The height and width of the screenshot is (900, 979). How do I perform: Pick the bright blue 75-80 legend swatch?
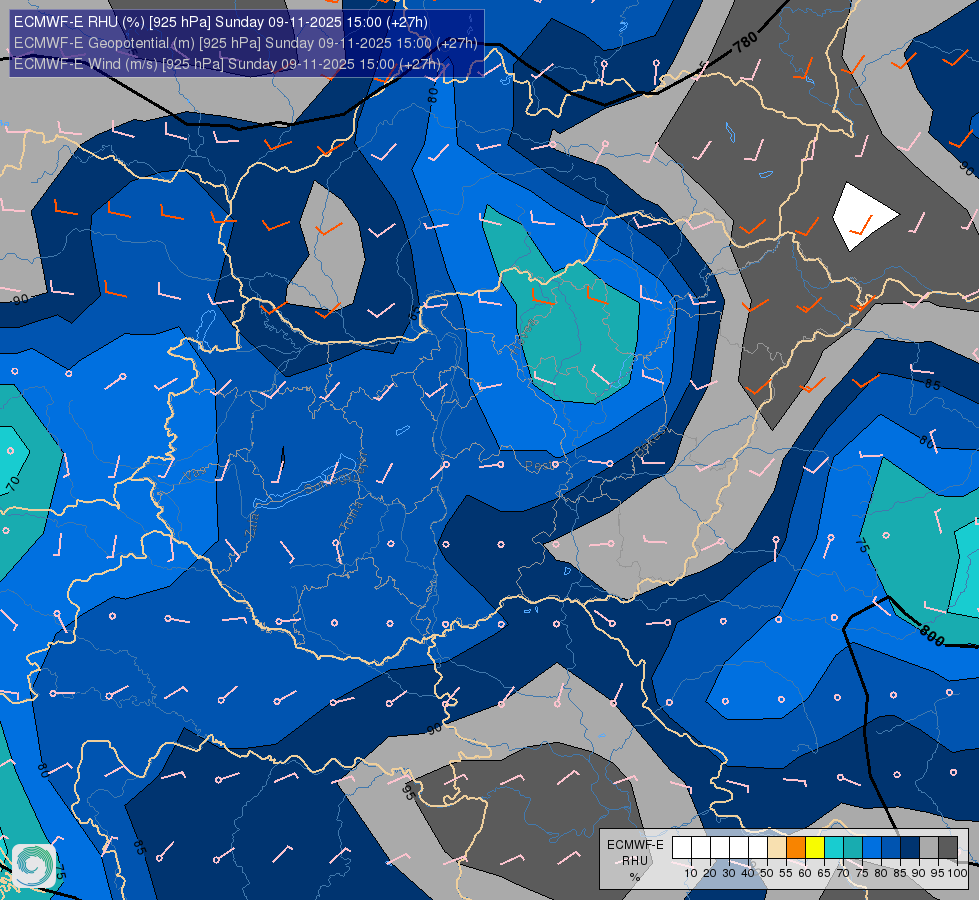click(x=872, y=847)
